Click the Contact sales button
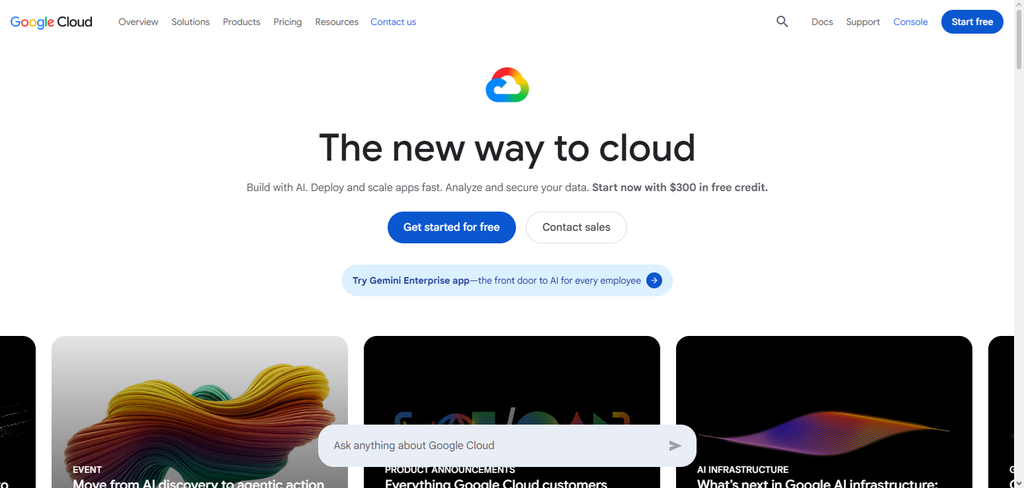1024x488 pixels. [x=576, y=227]
